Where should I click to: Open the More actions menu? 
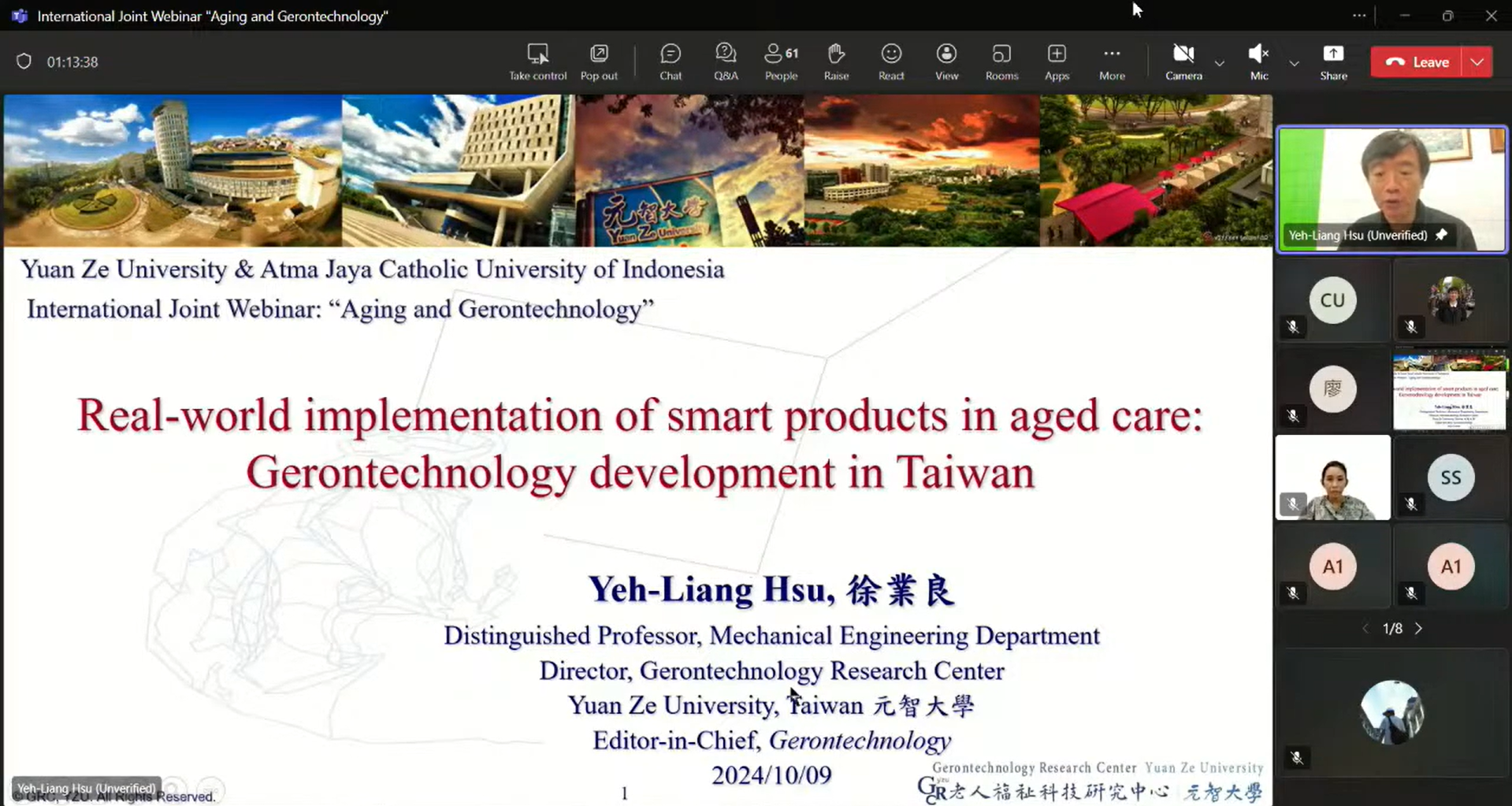(x=1112, y=61)
